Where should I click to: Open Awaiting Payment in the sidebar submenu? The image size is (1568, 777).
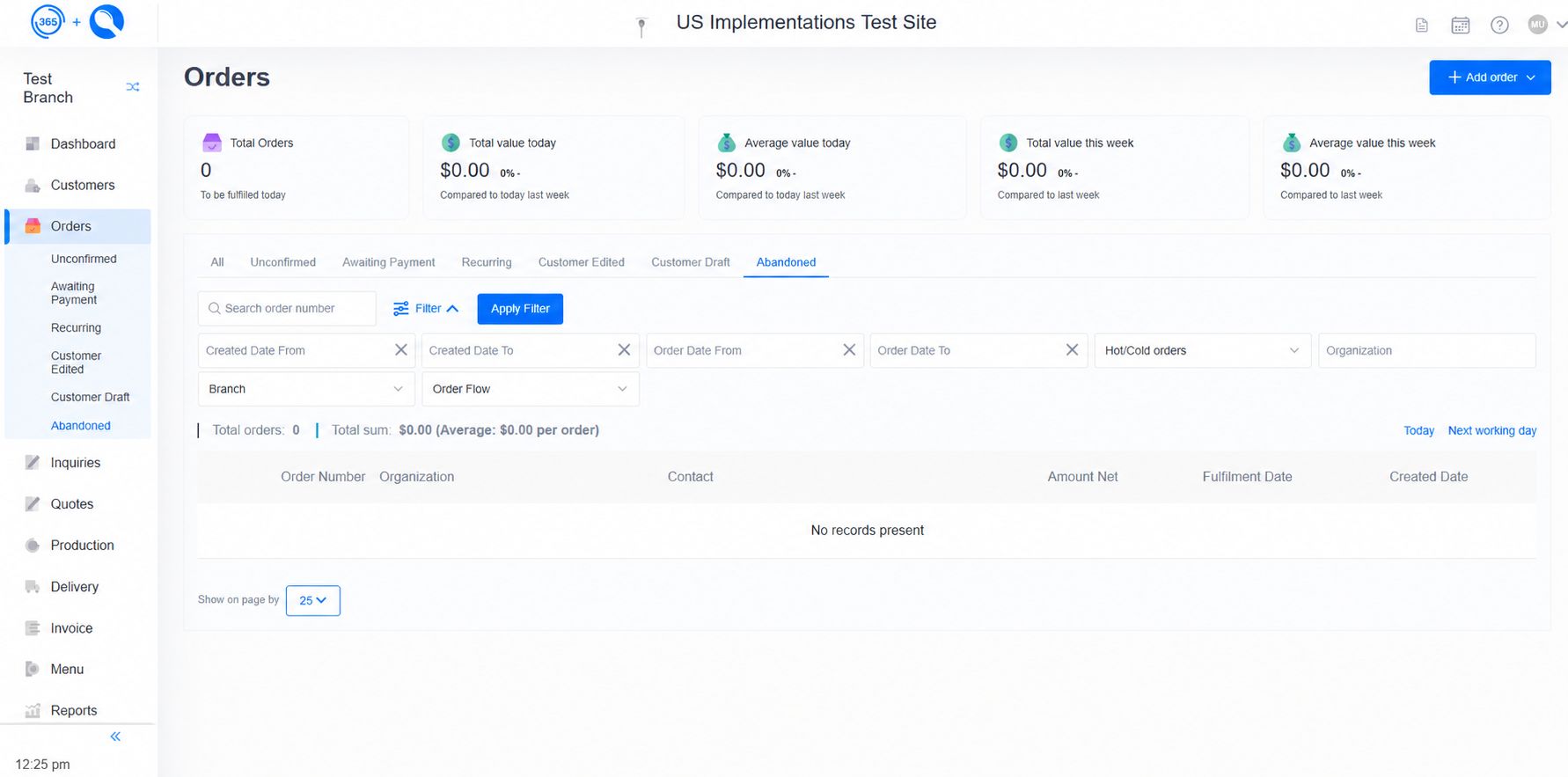pyautogui.click(x=74, y=293)
